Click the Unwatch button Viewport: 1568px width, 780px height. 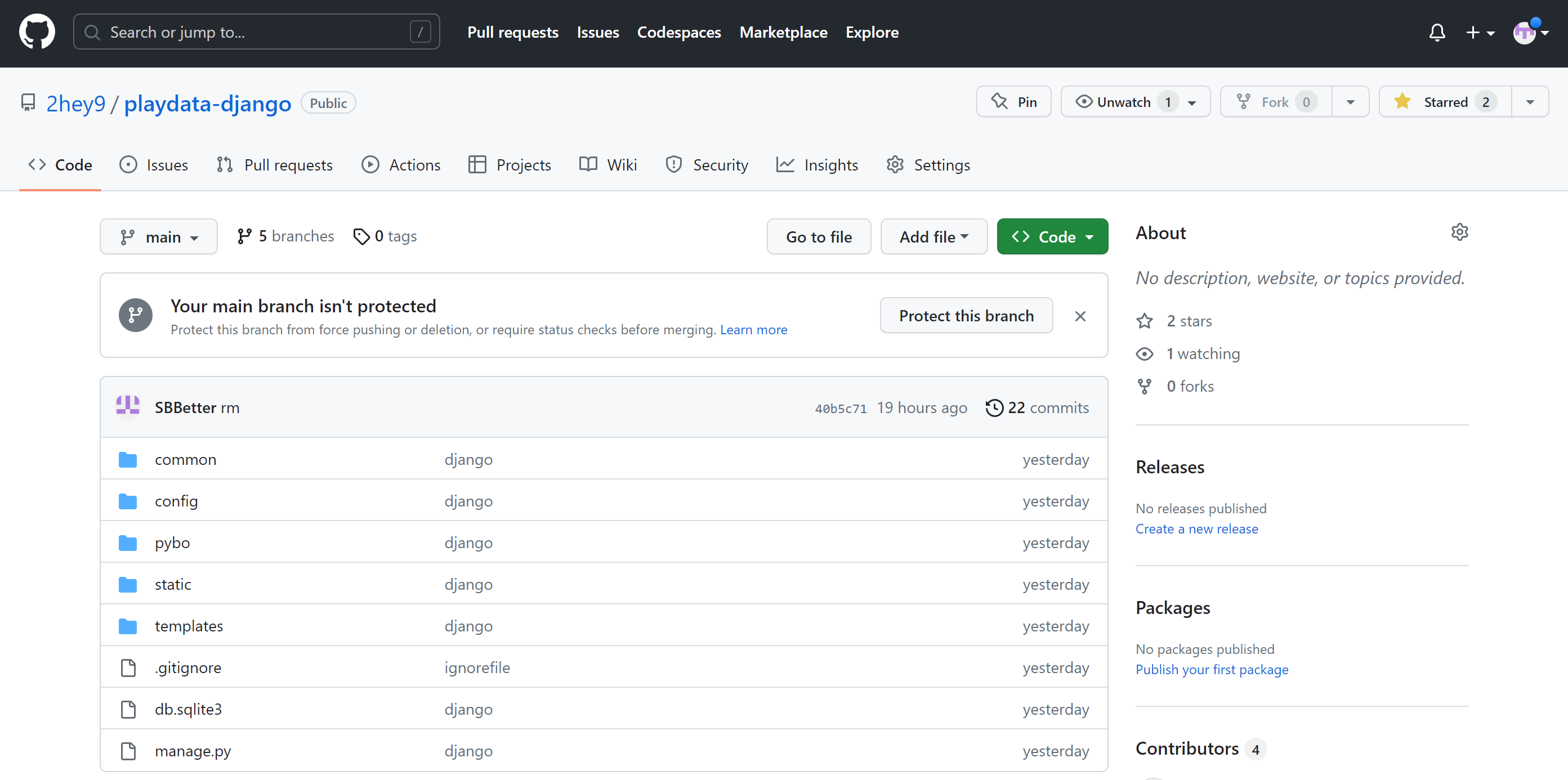(1135, 102)
